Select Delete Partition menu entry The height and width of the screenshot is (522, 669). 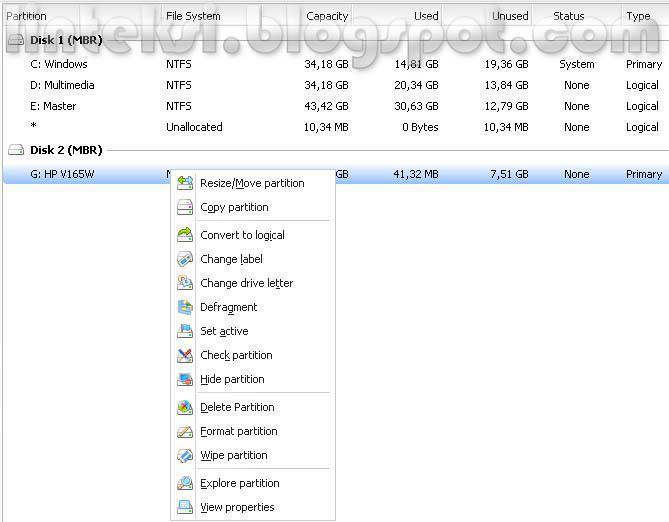253,407
